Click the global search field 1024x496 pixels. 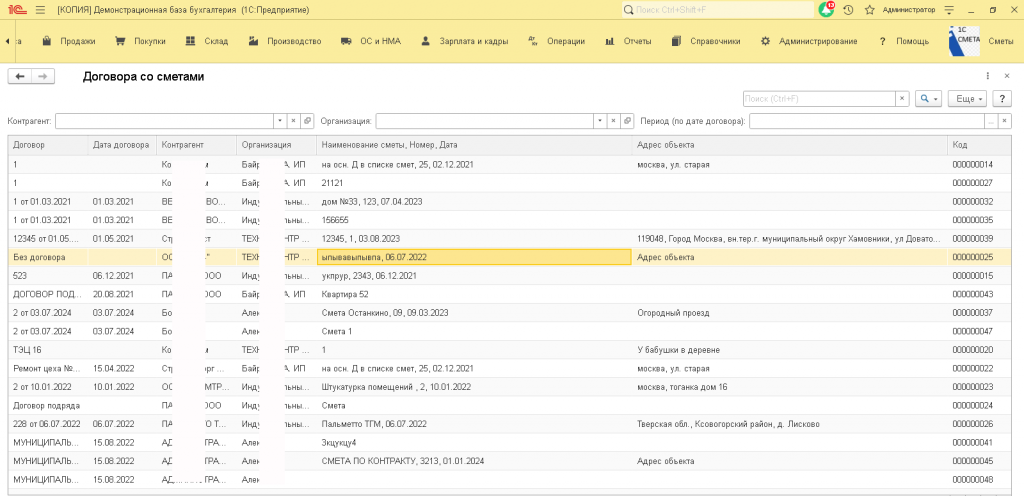click(718, 10)
